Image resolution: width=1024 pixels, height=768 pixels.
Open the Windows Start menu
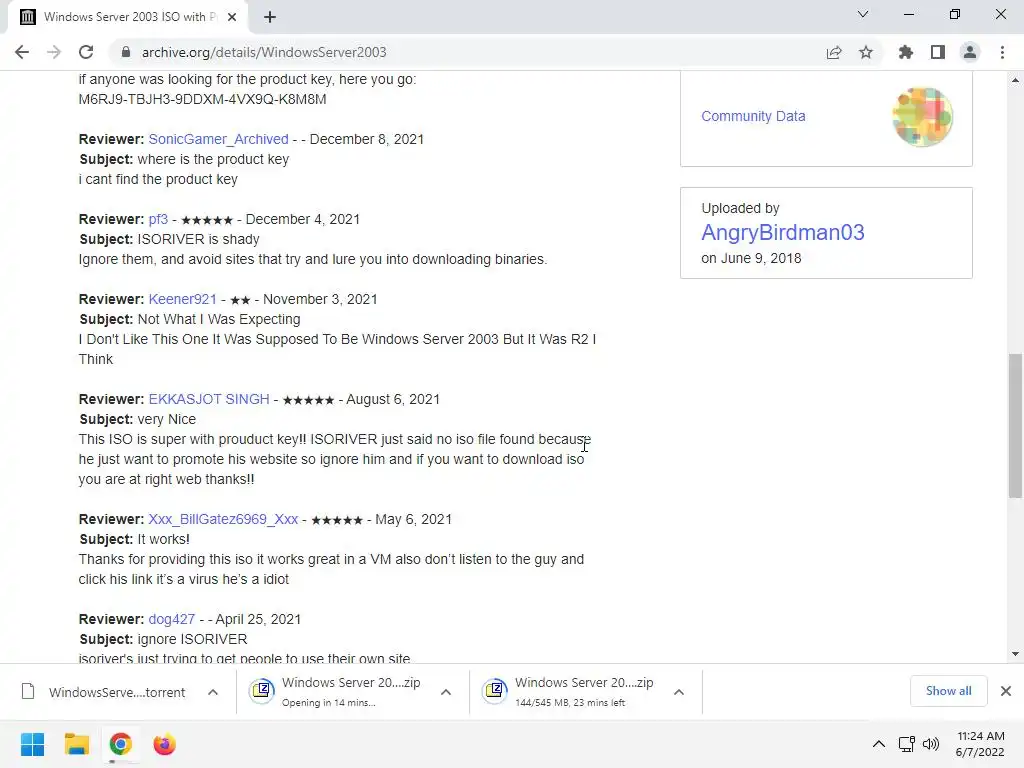pos(33,744)
